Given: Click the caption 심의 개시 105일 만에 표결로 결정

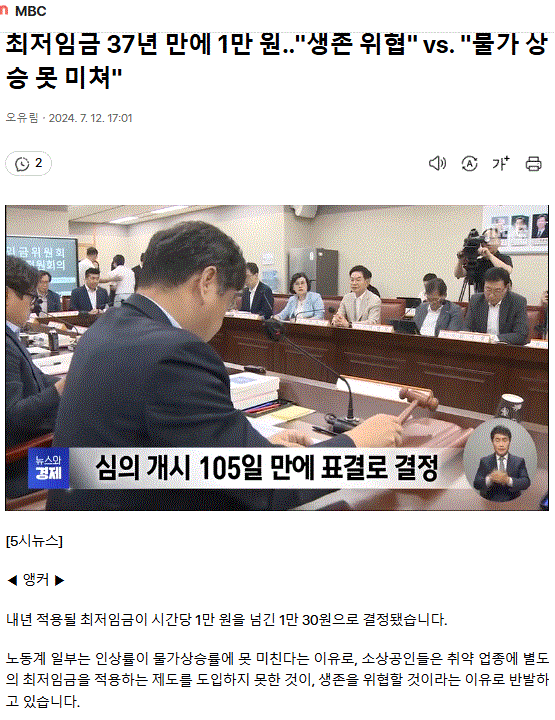Looking at the screenshot, I should click(x=266, y=468).
